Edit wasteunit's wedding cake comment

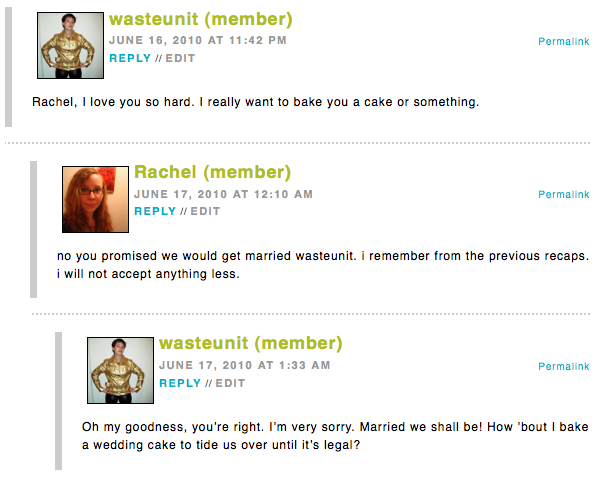coord(230,383)
